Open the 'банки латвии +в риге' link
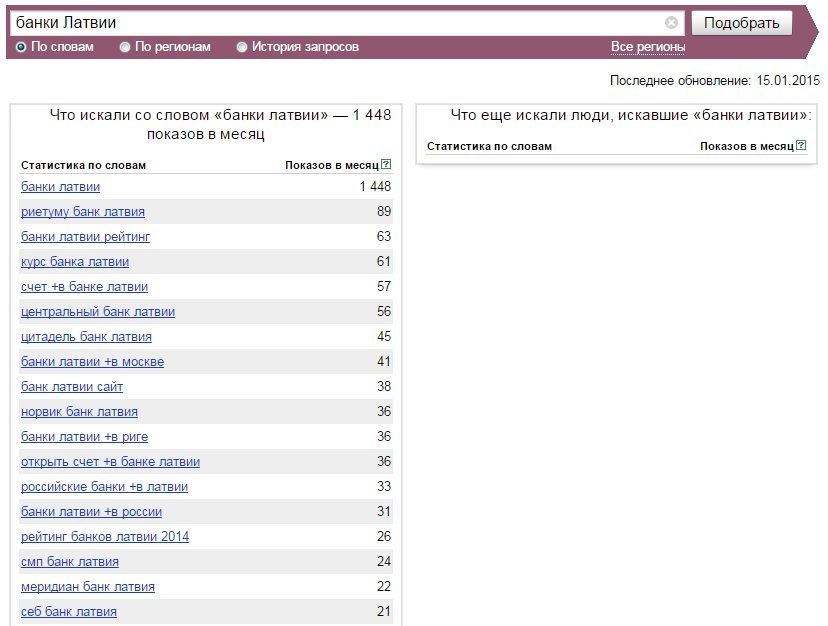 84,437
